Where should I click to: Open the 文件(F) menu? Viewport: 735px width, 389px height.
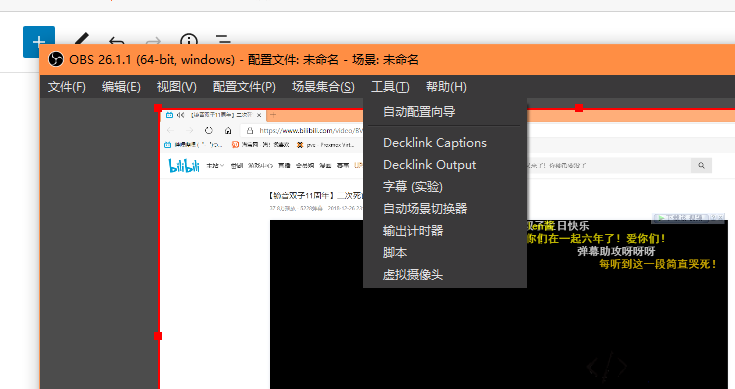[x=67, y=87]
